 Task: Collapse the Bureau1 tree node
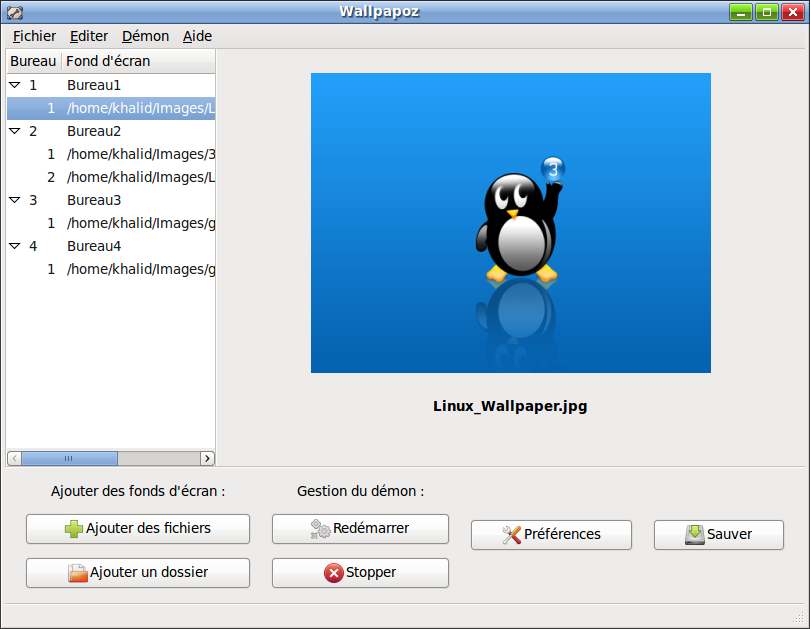coord(15,85)
